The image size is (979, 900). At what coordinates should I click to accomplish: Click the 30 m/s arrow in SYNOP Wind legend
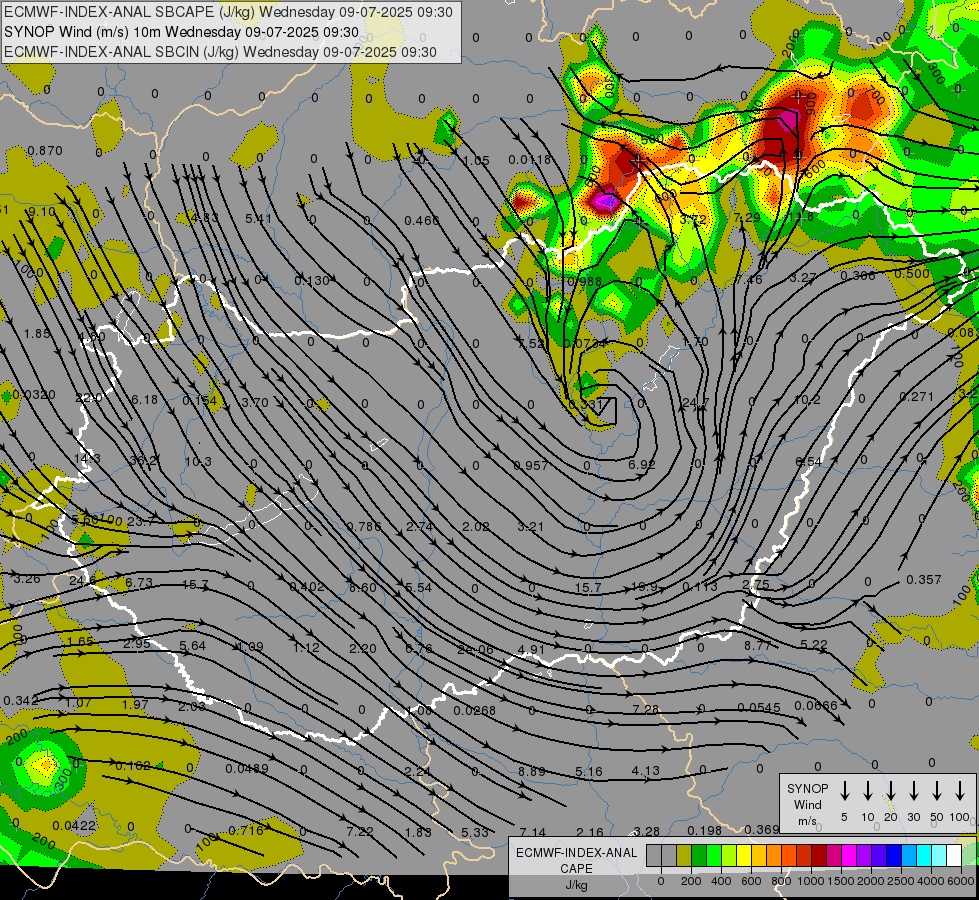pyautogui.click(x=913, y=791)
